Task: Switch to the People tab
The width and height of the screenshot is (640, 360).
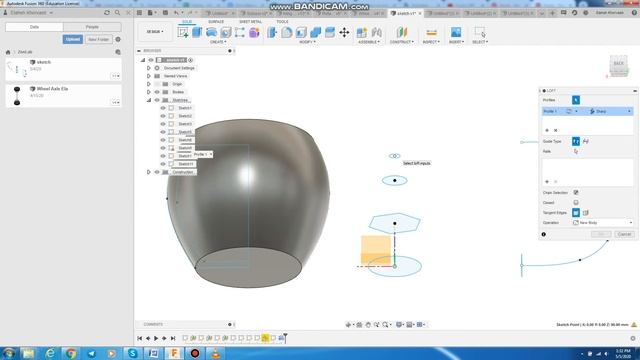Action: coord(92,27)
